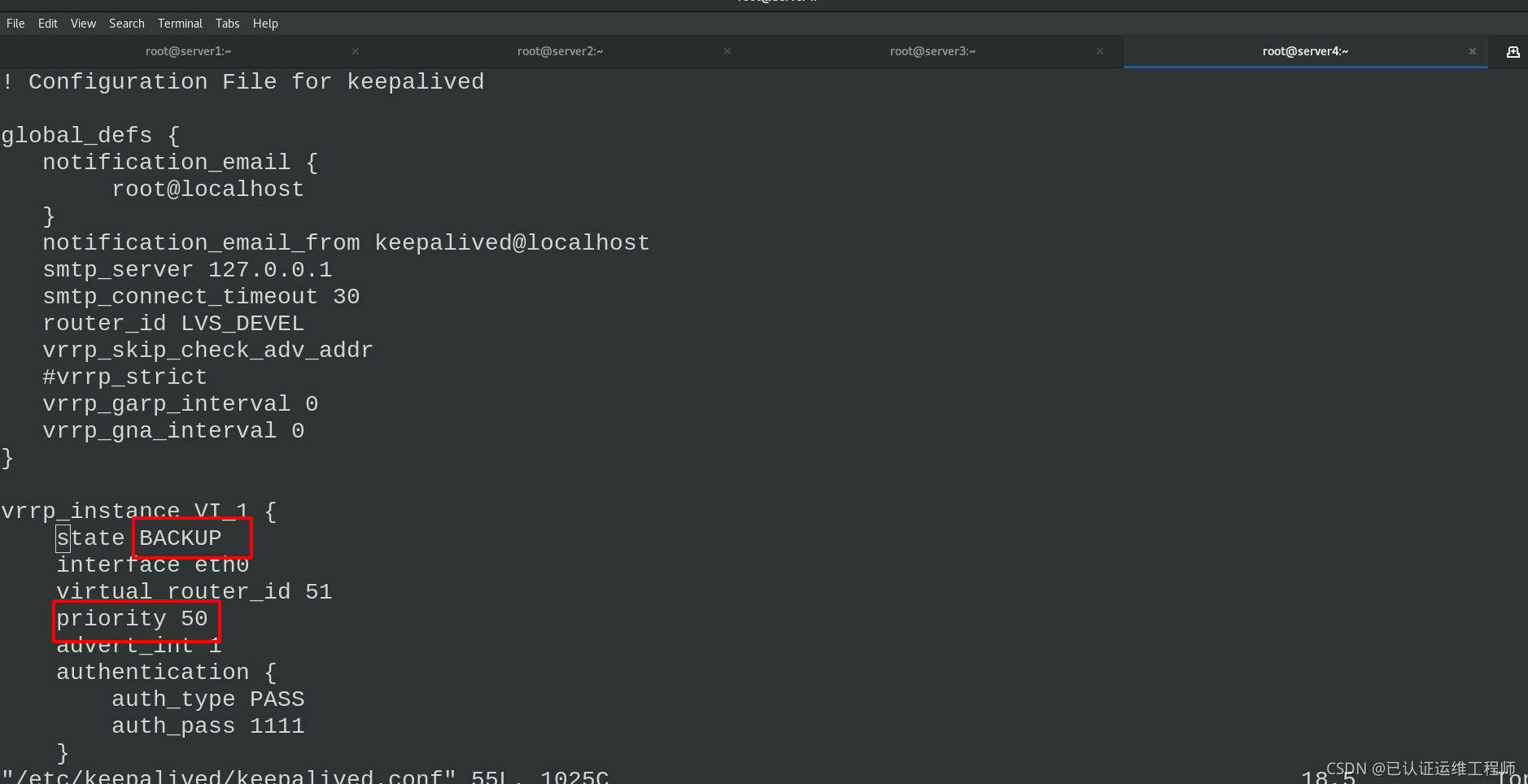Close the root@server1 tab
This screenshot has height=784, width=1528.
pos(356,51)
